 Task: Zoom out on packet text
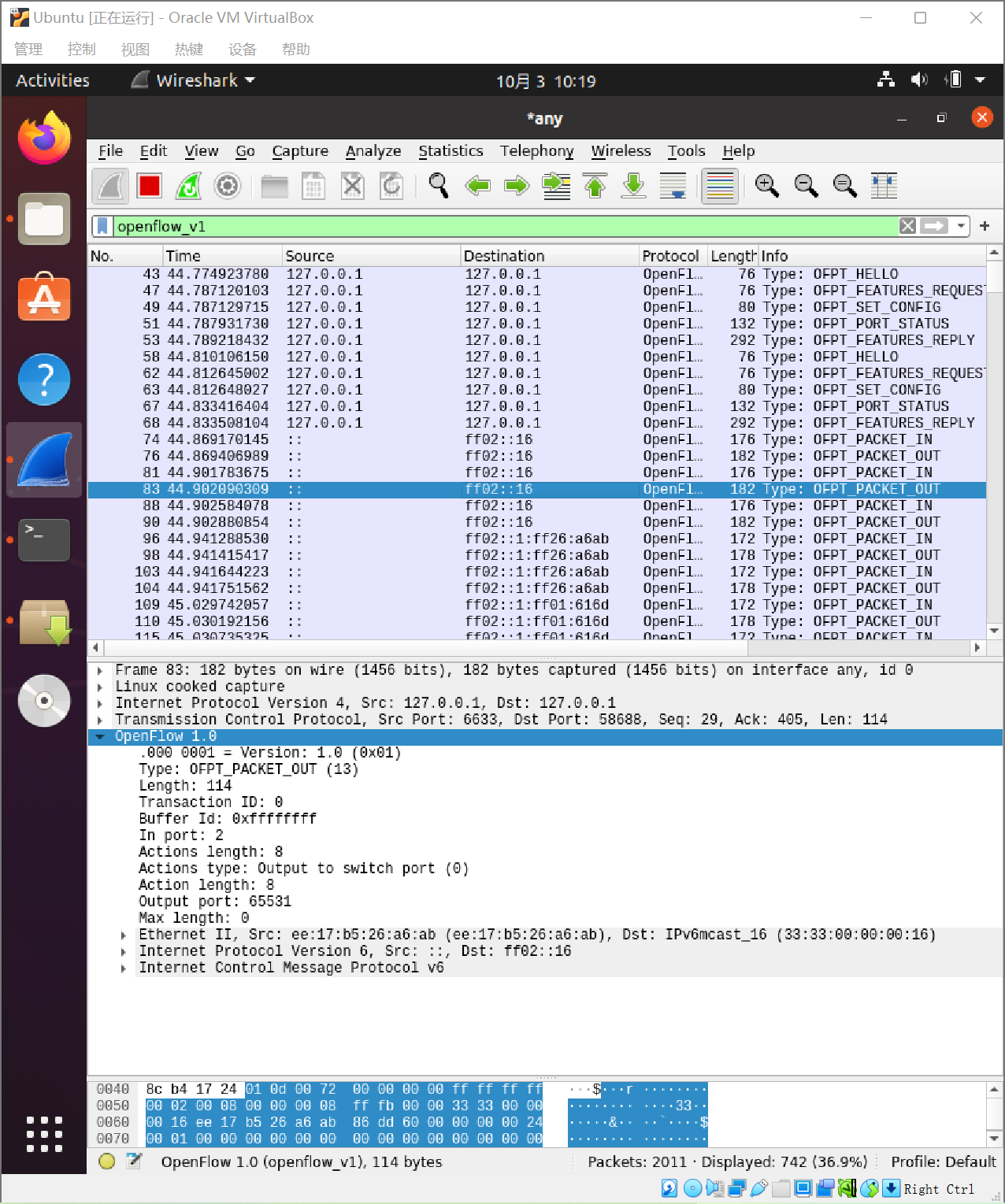point(806,186)
